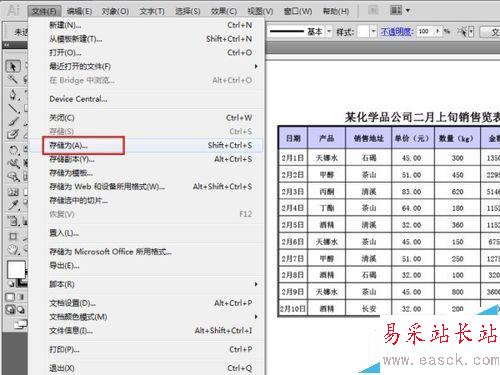This screenshot has height=375, width=500.
Task: Click the 销售地址 table header cell
Action: pyautogui.click(x=368, y=138)
